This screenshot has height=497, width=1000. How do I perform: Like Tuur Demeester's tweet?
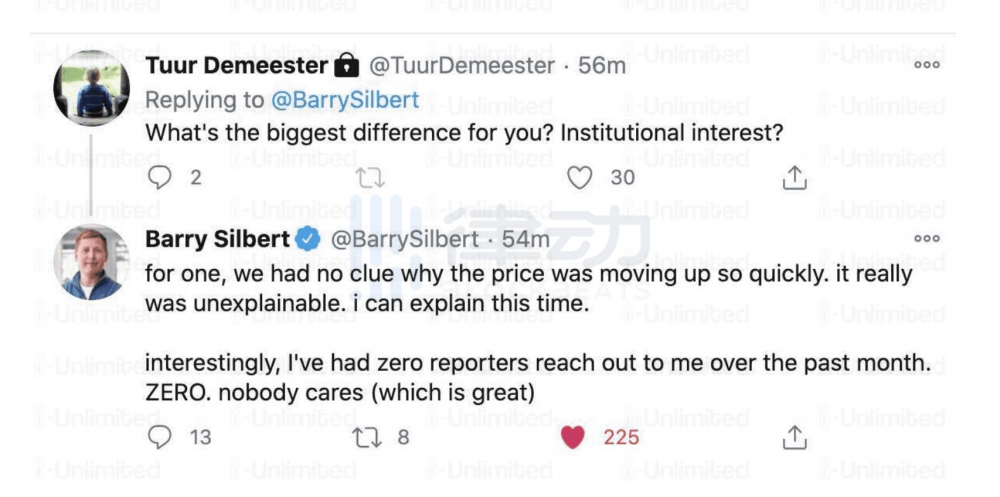click(581, 177)
